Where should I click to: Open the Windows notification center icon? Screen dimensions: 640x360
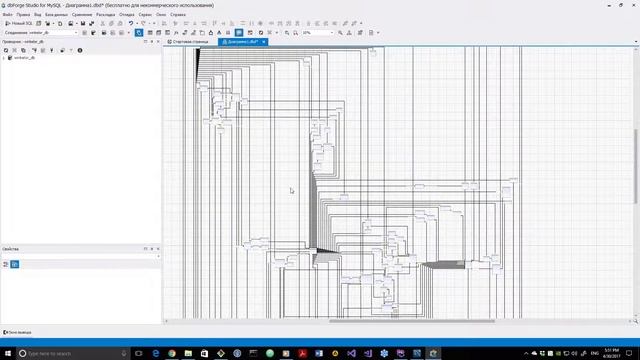629,353
